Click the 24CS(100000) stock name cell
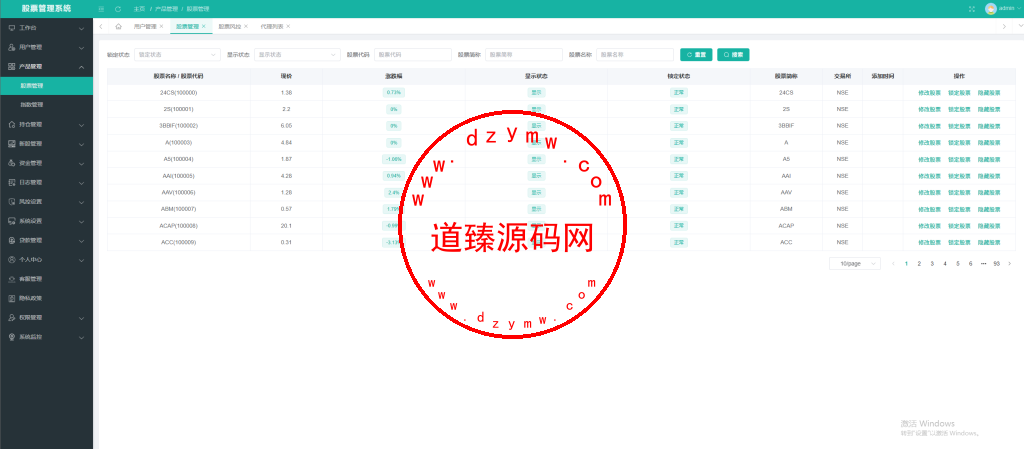The height and width of the screenshot is (449, 1024). tap(178, 93)
